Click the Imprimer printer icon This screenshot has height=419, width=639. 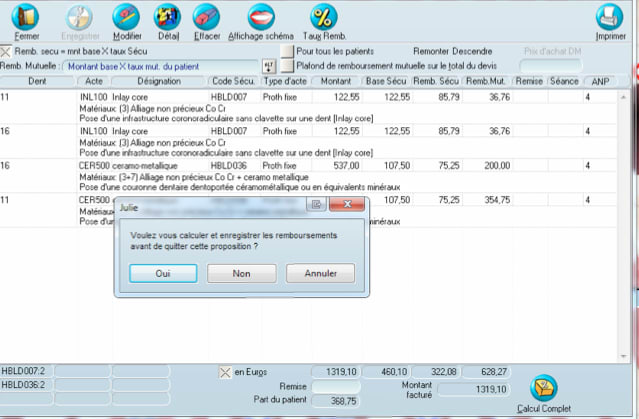[610, 17]
